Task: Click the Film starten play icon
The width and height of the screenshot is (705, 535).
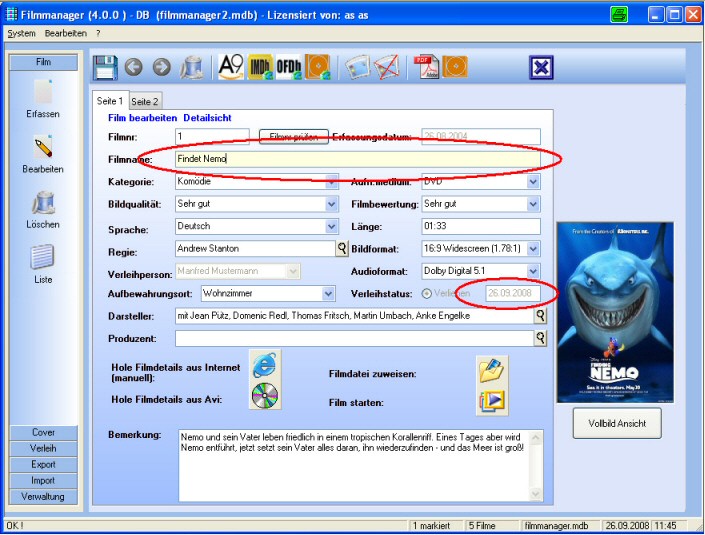Action: [x=492, y=401]
